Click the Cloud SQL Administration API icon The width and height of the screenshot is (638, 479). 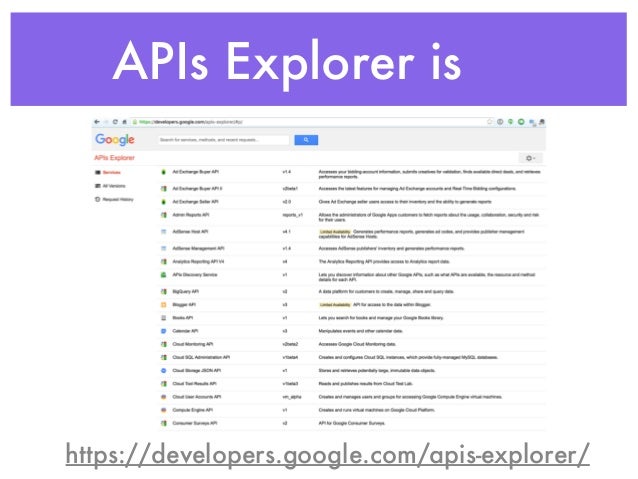[164, 357]
